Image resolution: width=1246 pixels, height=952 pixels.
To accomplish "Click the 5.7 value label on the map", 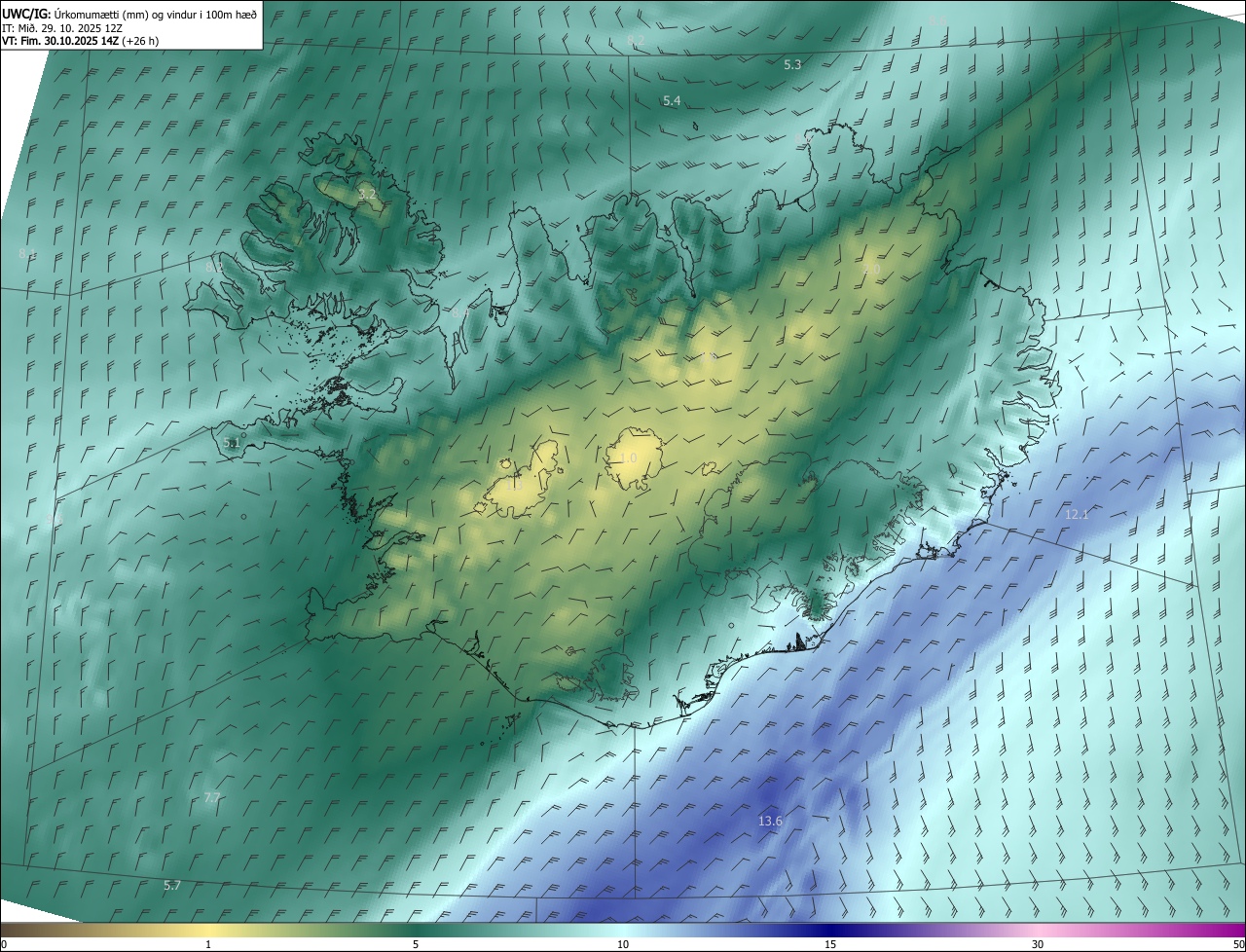I will (172, 886).
